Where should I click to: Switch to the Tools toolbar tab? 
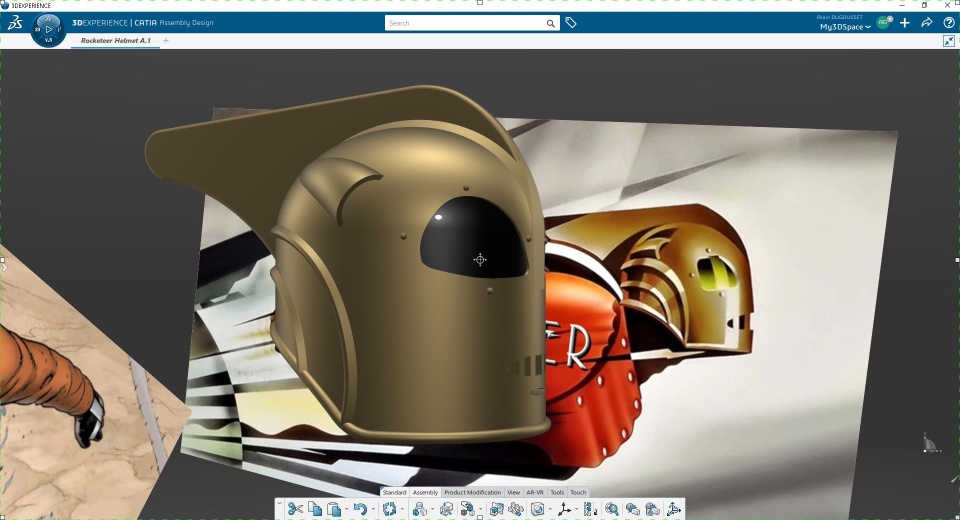(557, 492)
